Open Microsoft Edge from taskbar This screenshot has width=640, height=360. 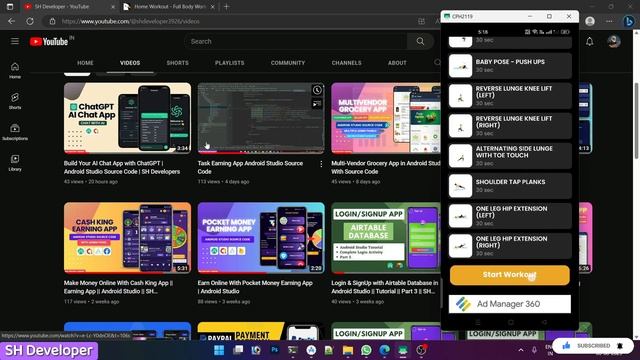pyautogui.click(x=384, y=350)
